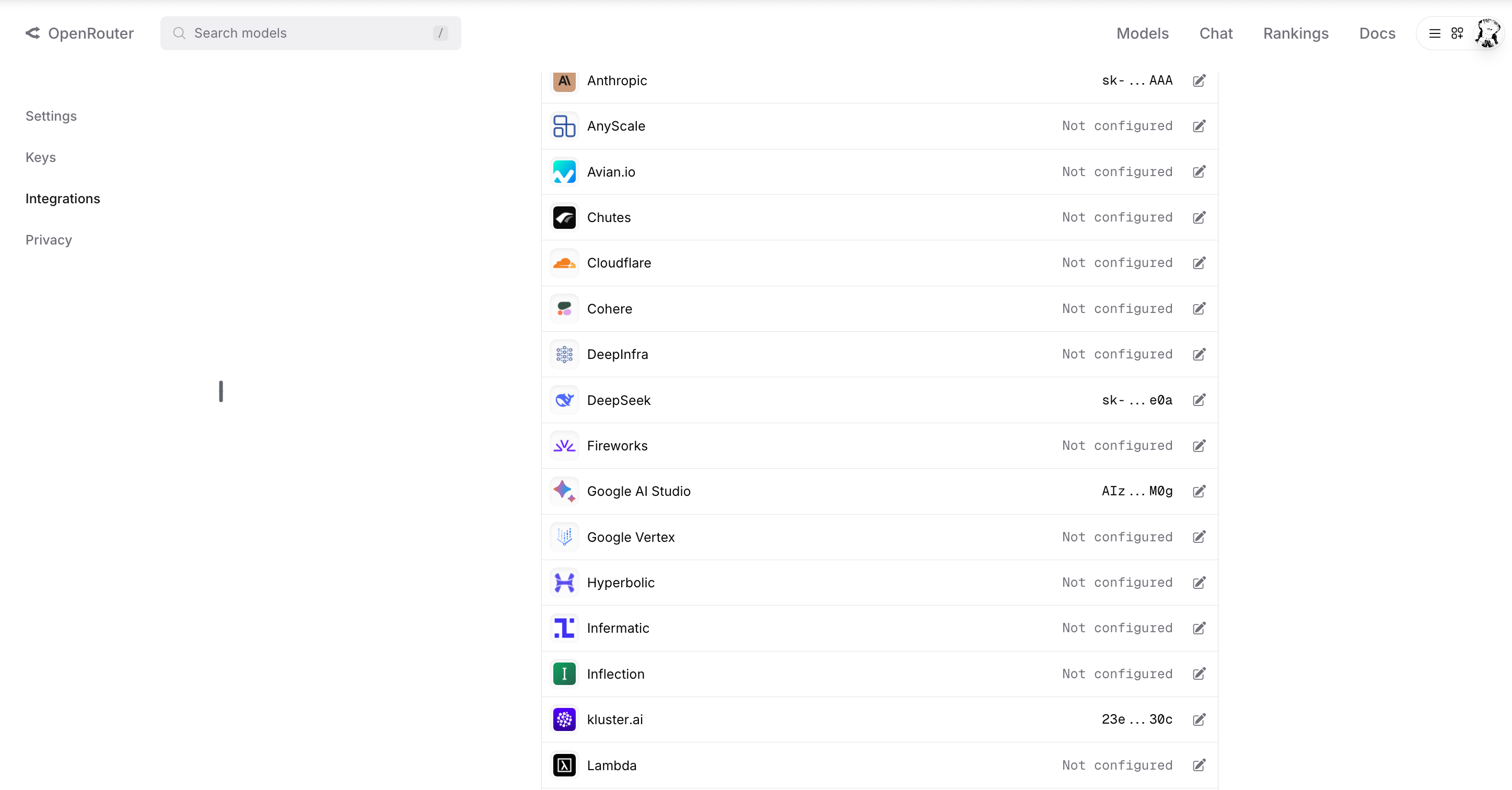Open the Settings sidebar section

51,116
